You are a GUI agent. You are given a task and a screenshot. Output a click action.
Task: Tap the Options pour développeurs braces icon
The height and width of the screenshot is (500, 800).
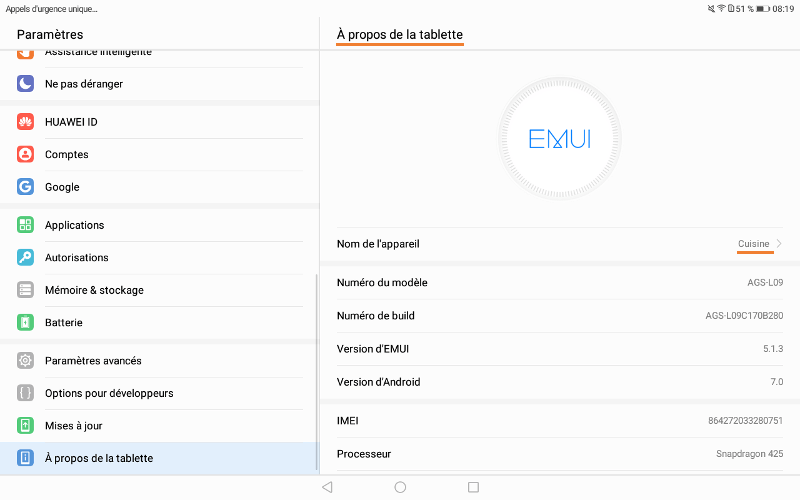click(x=26, y=393)
